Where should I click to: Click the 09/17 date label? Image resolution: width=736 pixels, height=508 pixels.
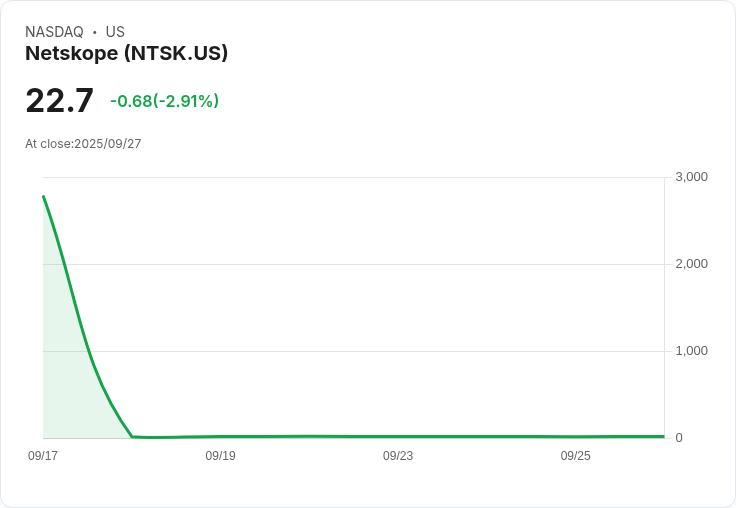(43, 455)
